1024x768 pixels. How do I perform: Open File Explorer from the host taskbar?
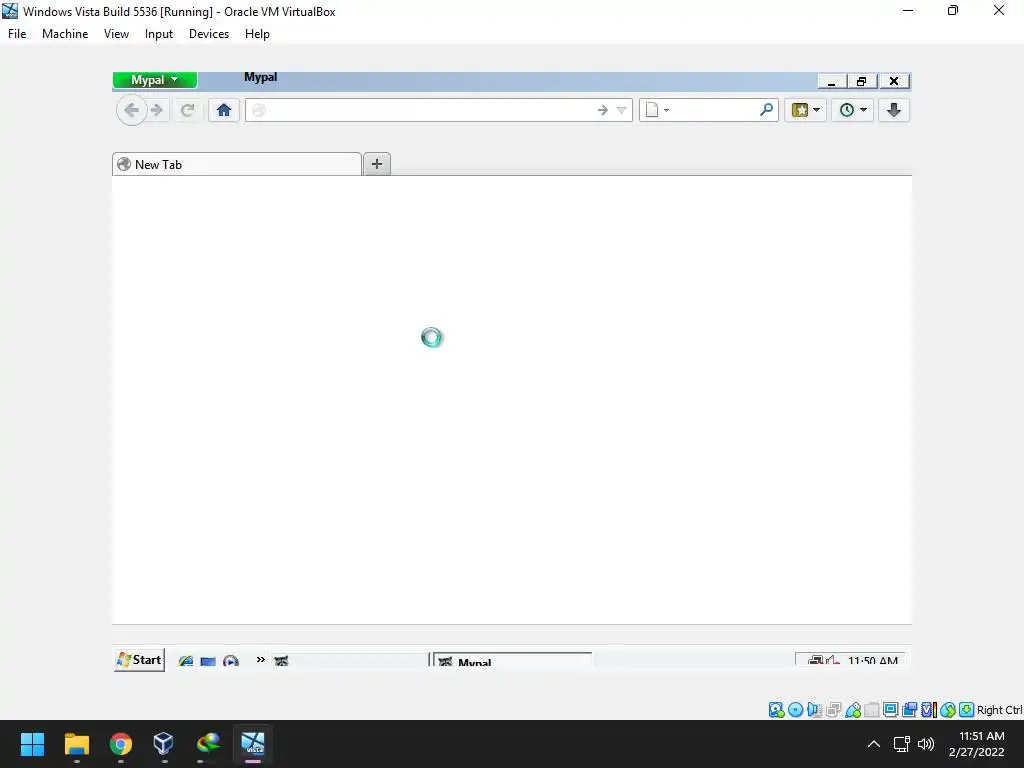pos(76,744)
